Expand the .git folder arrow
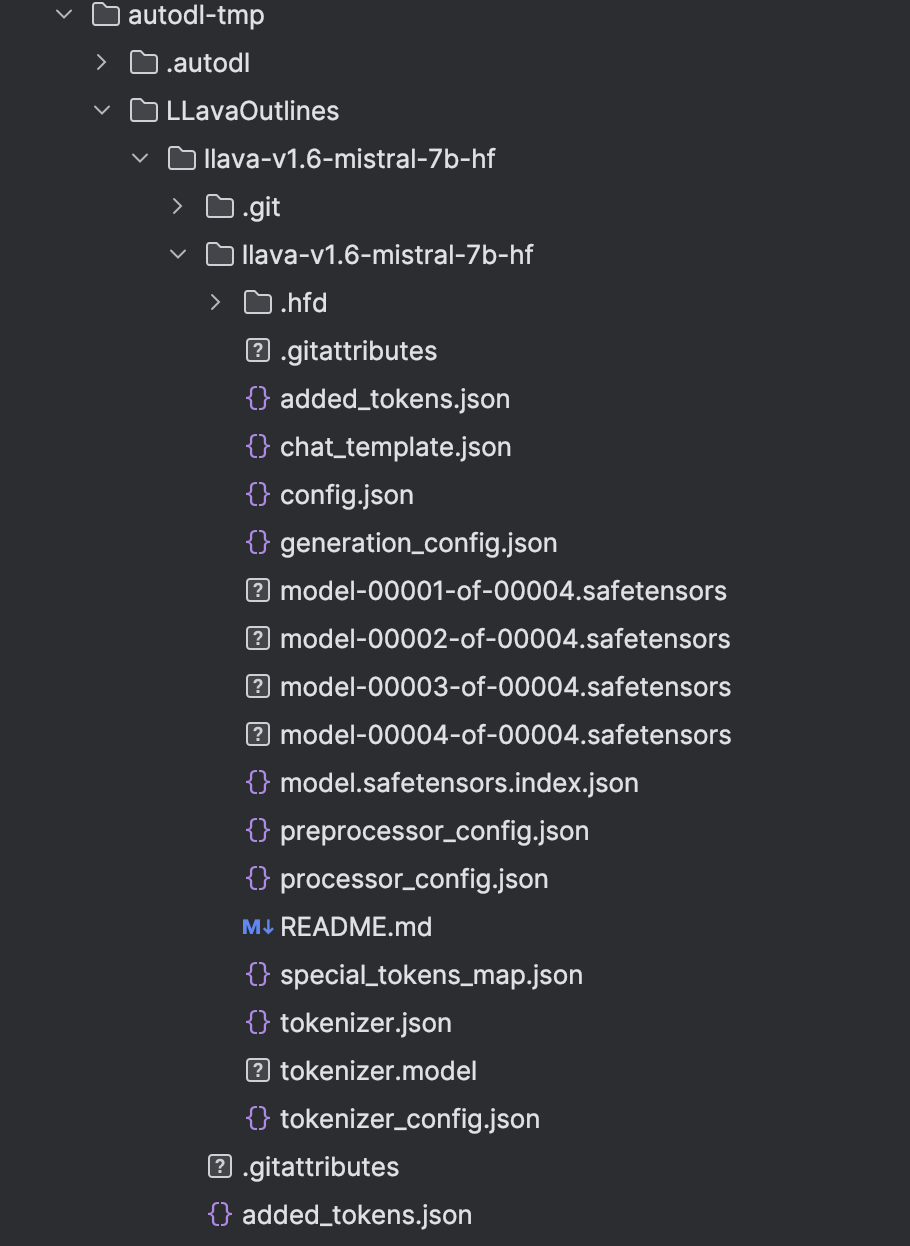Screen dimensions: 910x1246 (x=178, y=207)
